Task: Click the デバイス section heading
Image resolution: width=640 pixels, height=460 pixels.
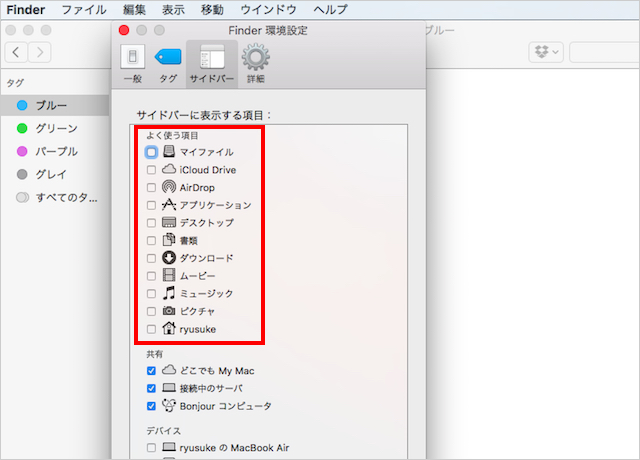Action: point(164,431)
